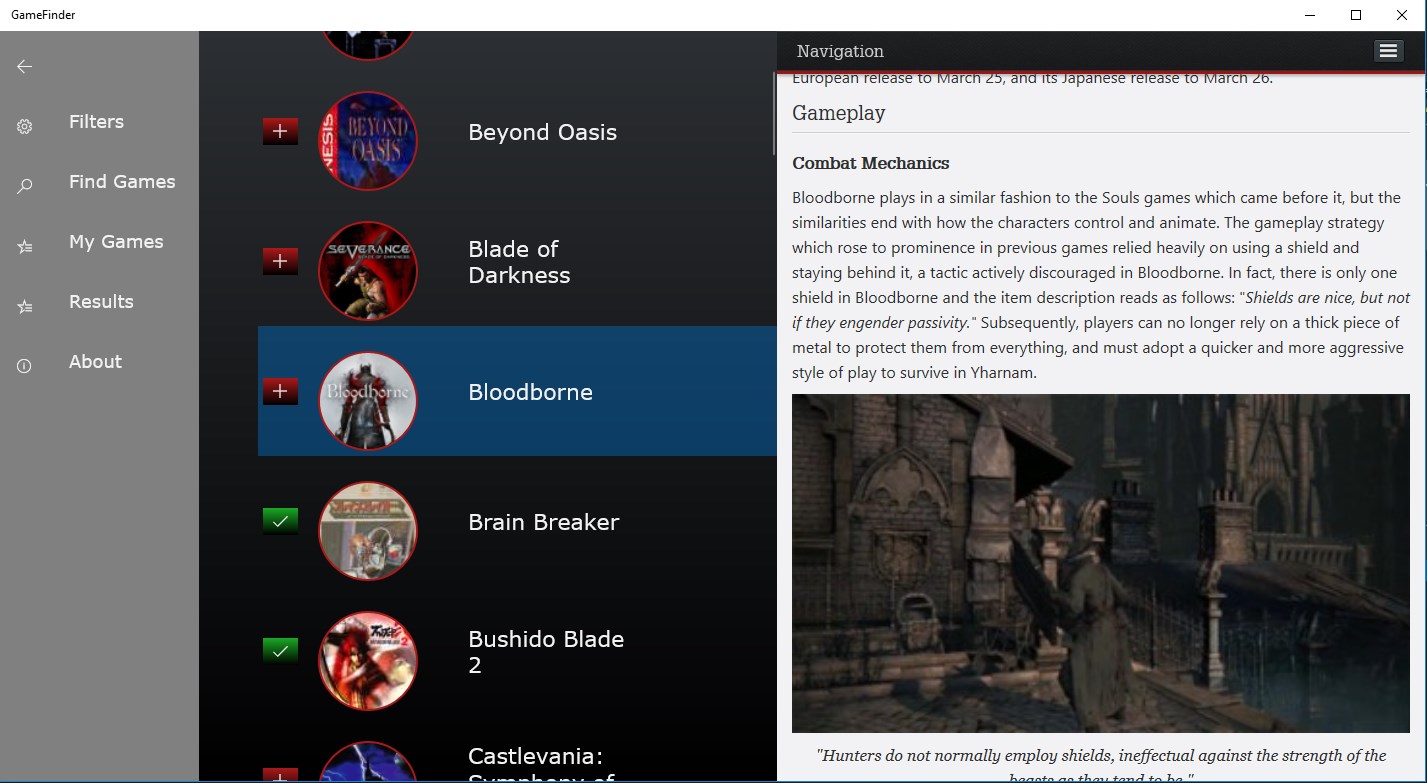Select the Bushido Blade 2 title
The image size is (1427, 783).
click(546, 652)
